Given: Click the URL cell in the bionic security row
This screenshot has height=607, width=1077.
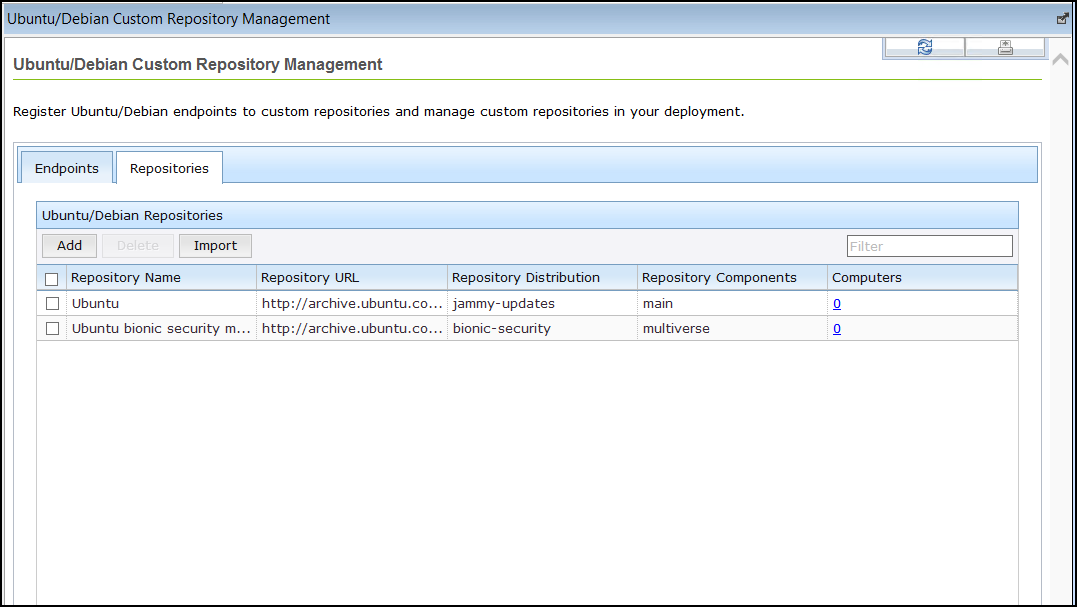Looking at the screenshot, I should pyautogui.click(x=352, y=329).
